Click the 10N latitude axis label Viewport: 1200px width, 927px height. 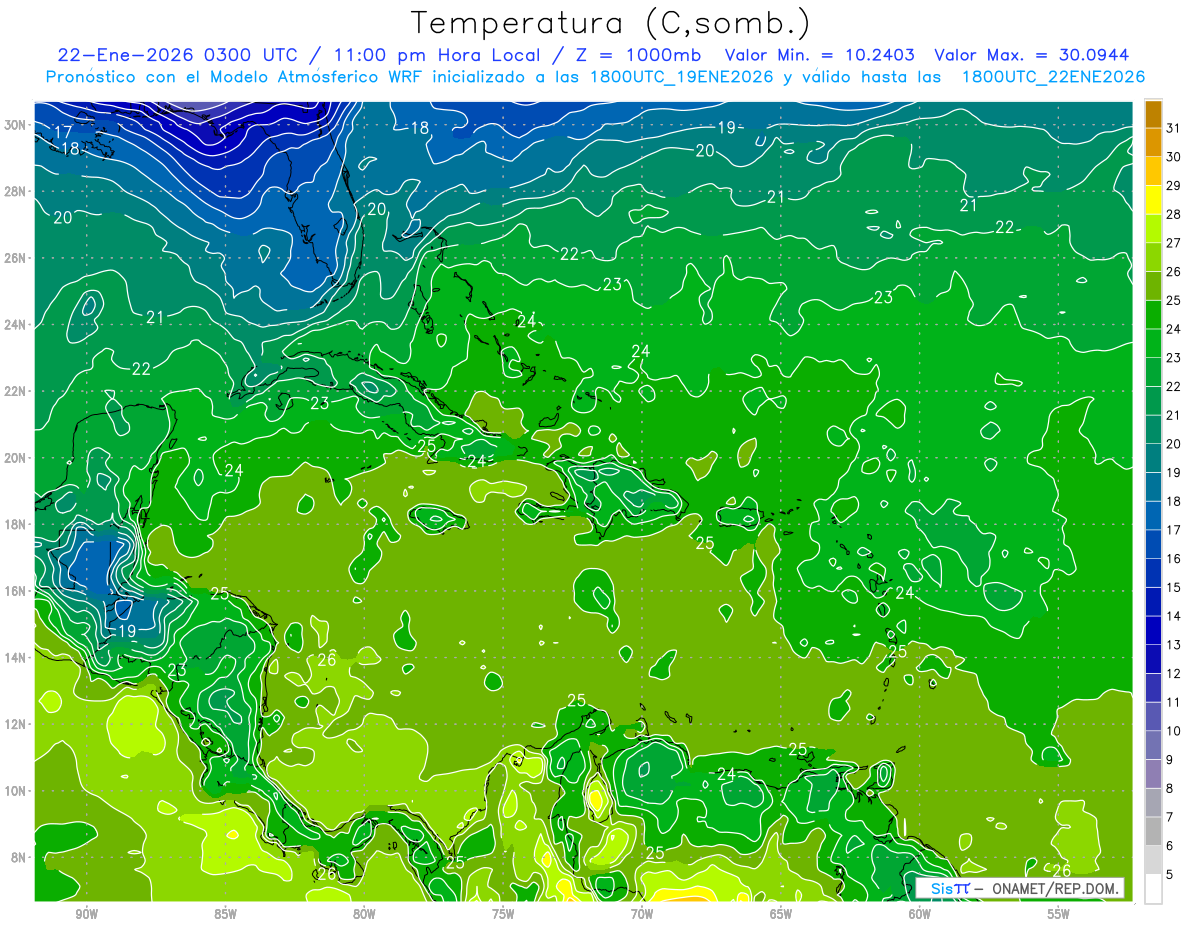(x=16, y=790)
